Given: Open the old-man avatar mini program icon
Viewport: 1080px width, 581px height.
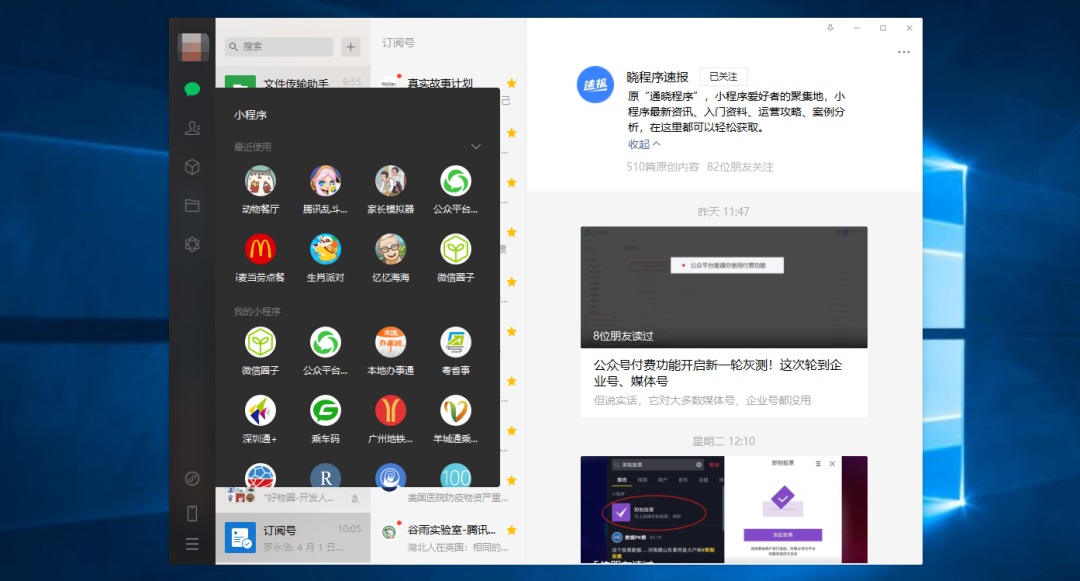Looking at the screenshot, I should [x=391, y=249].
